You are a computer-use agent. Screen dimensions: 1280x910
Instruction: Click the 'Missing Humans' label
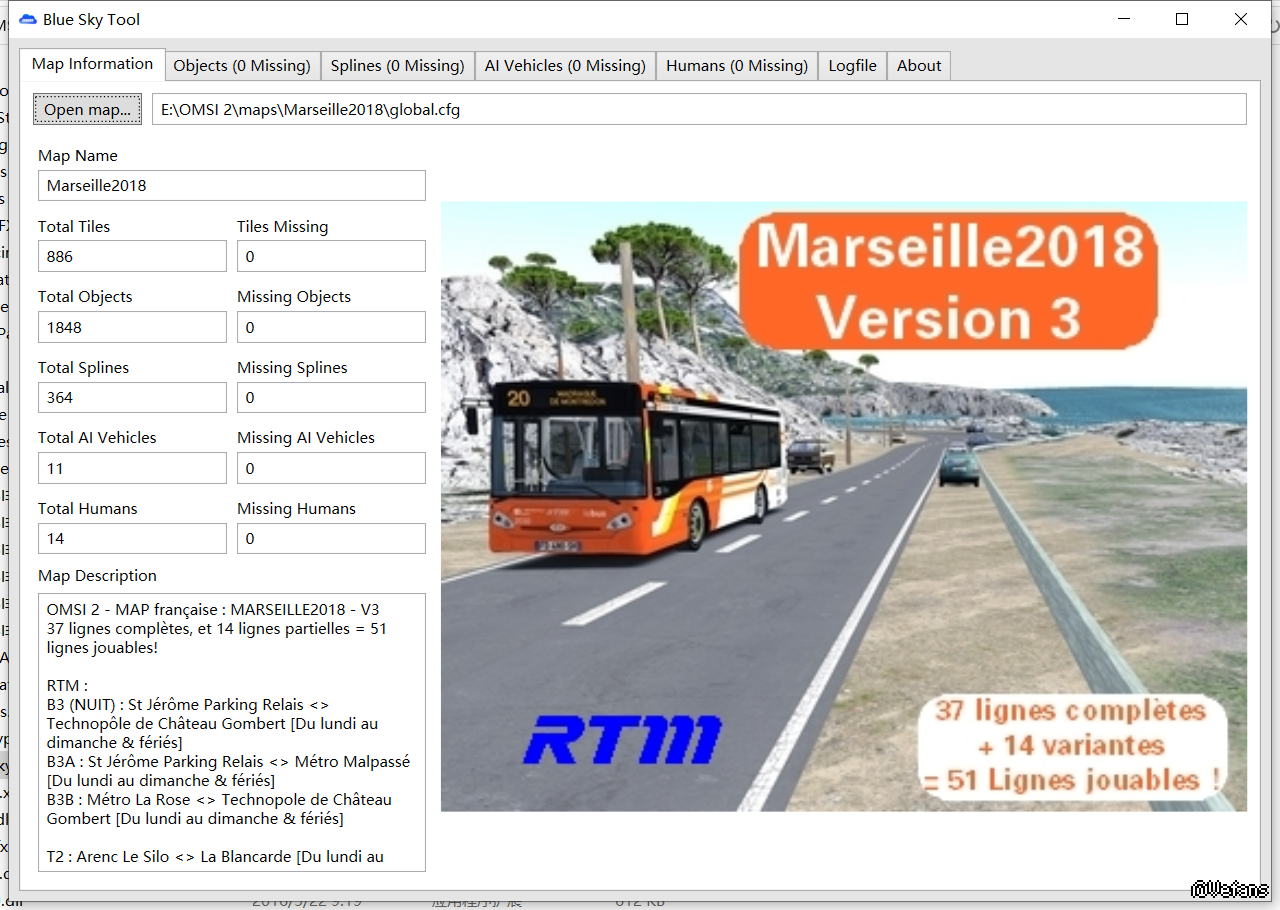click(296, 509)
